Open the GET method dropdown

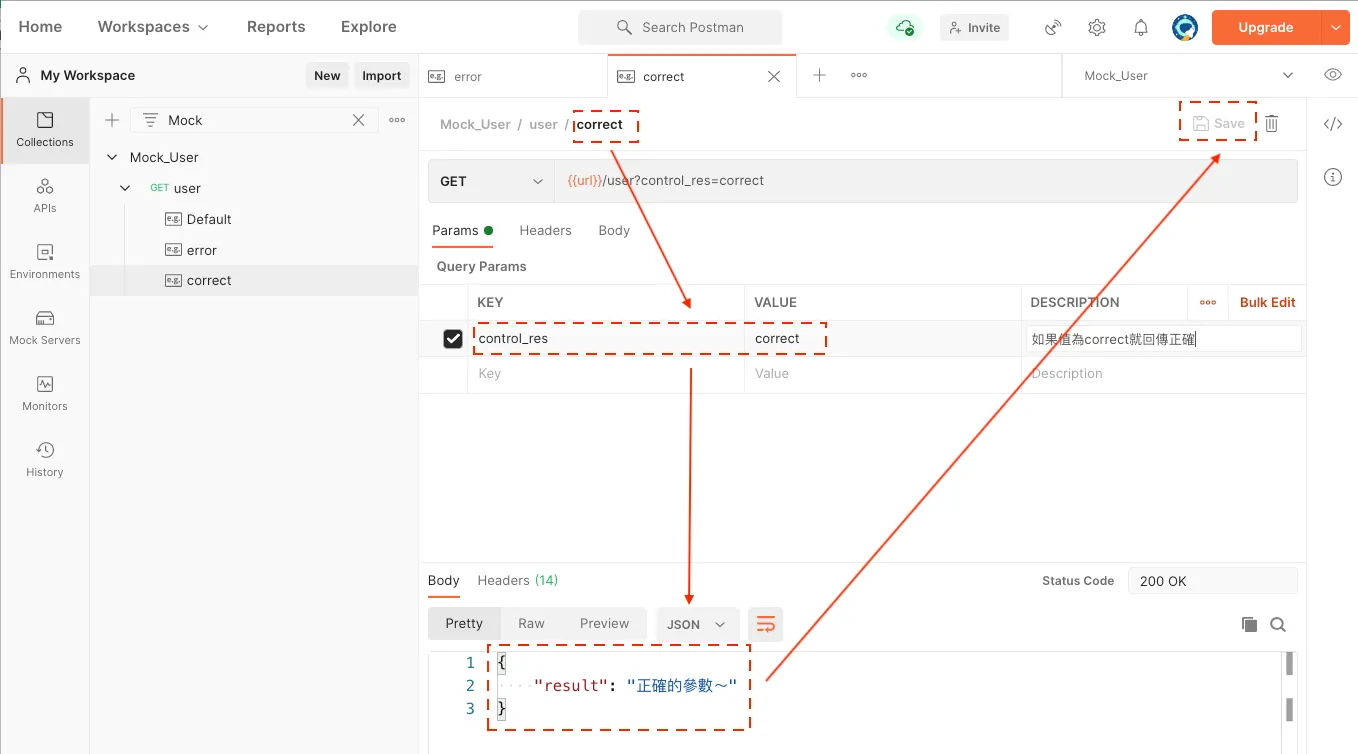tap(491, 181)
